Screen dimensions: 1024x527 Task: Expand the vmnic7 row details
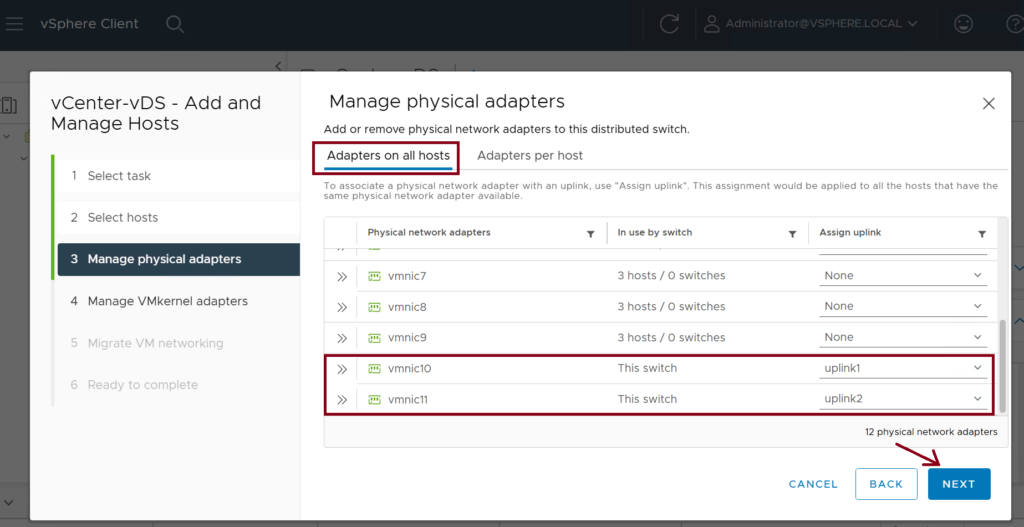coord(342,276)
